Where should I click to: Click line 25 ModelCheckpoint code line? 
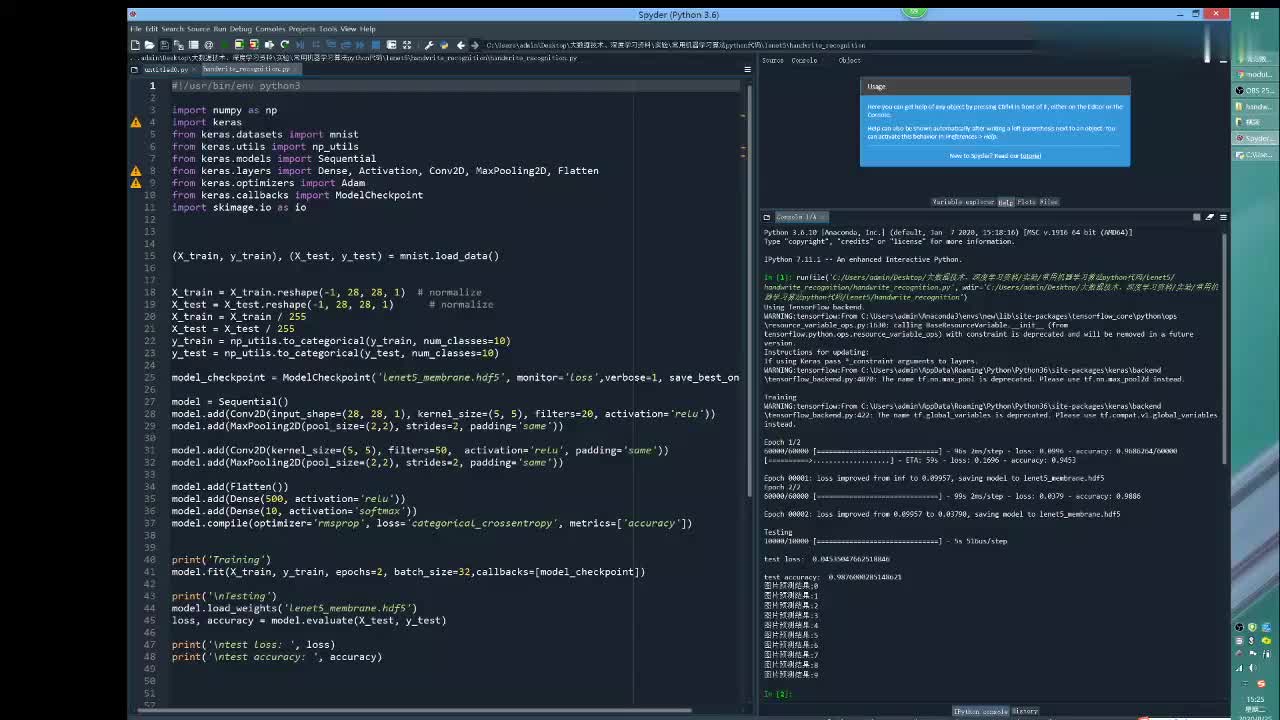455,378
